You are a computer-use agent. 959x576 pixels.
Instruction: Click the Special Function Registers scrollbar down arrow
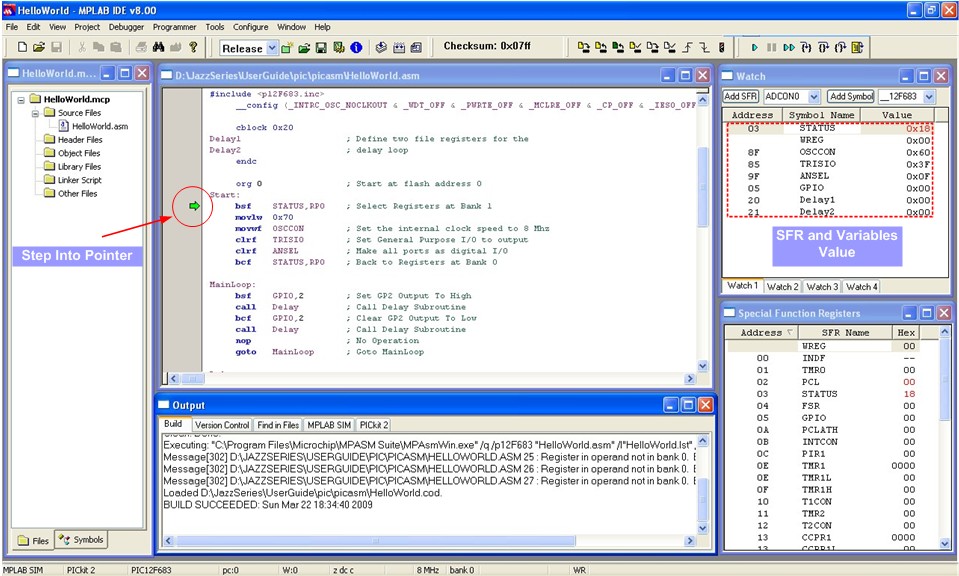[945, 543]
